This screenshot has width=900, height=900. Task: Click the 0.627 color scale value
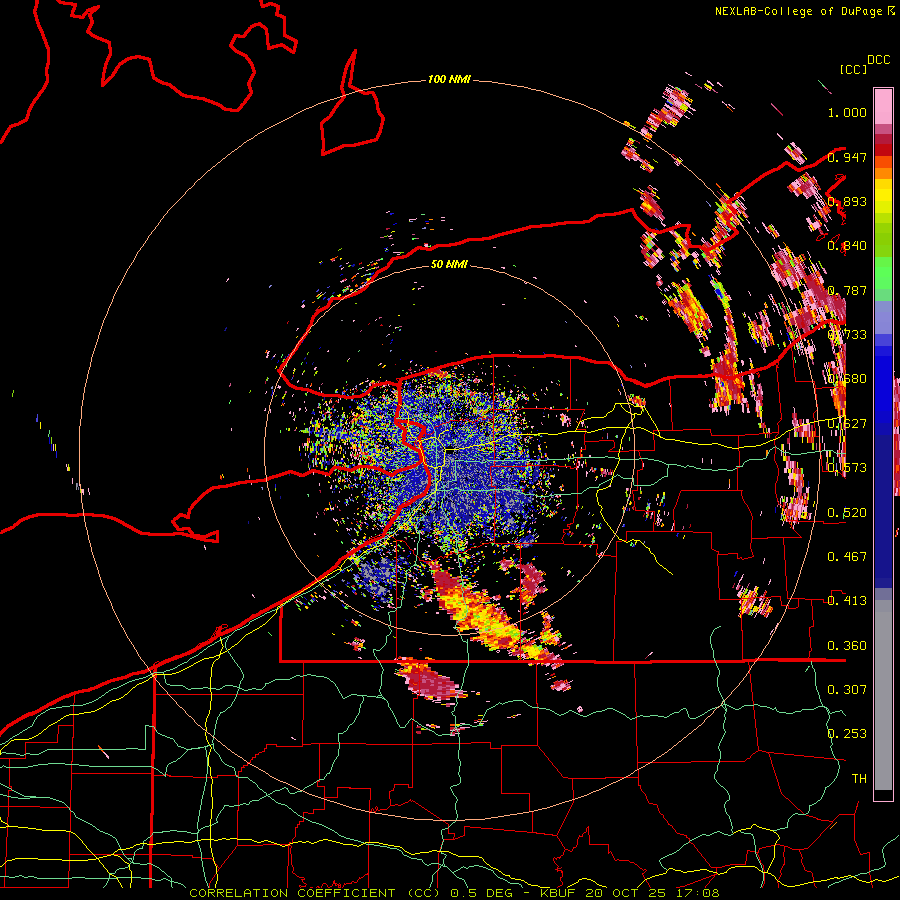click(x=847, y=424)
